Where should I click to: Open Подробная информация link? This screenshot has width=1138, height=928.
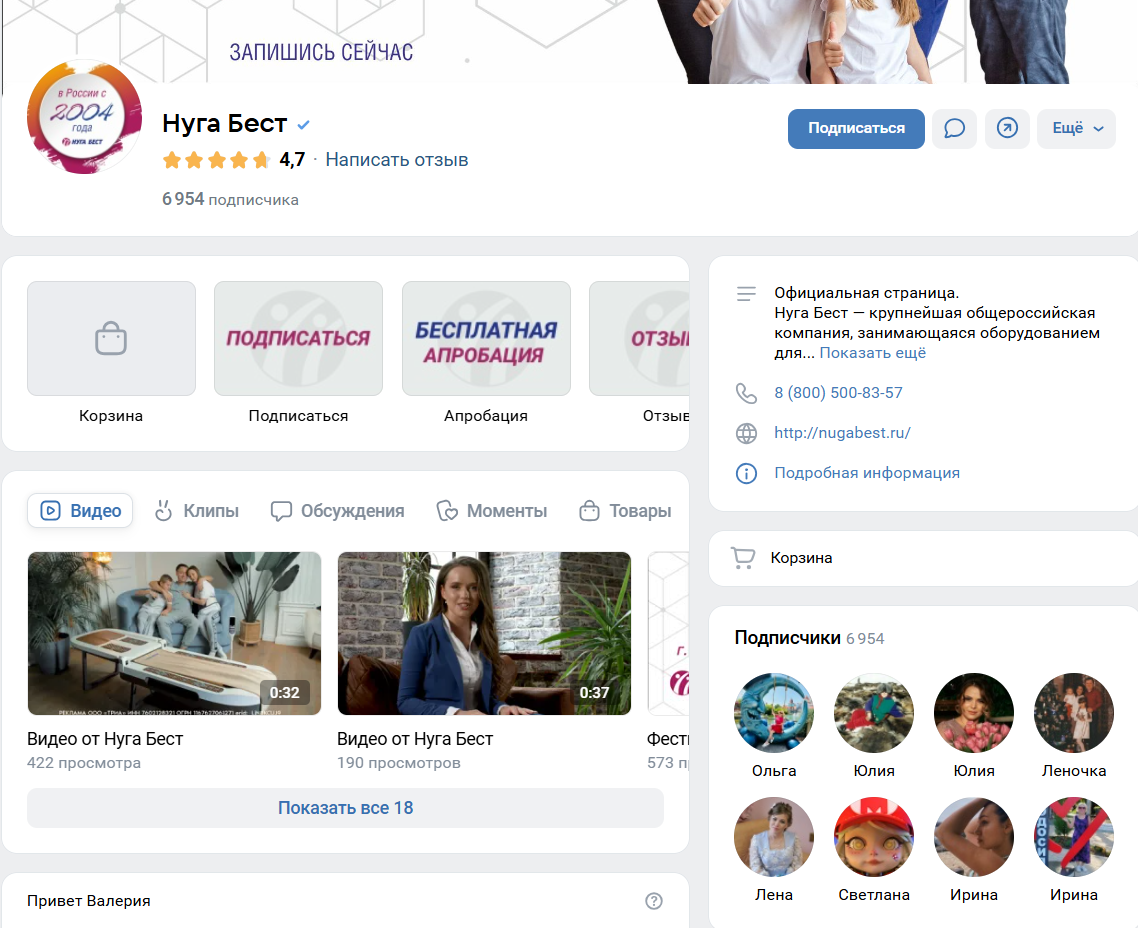coord(867,472)
